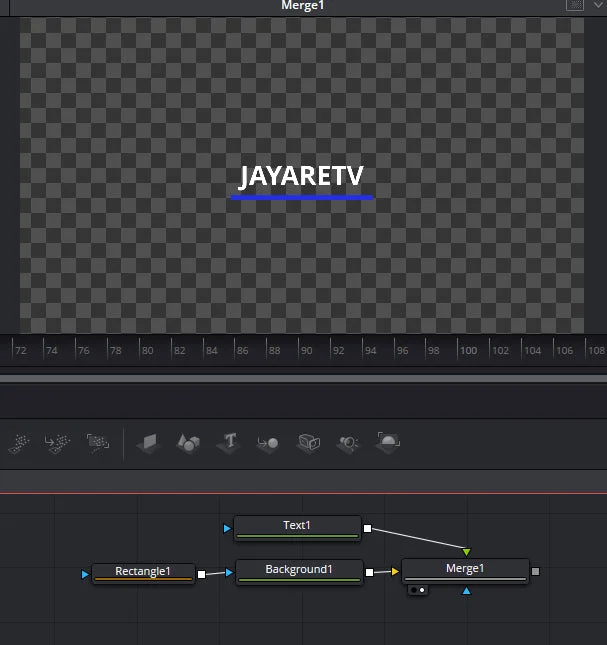Click the blue mask input under Merge1

466,591
